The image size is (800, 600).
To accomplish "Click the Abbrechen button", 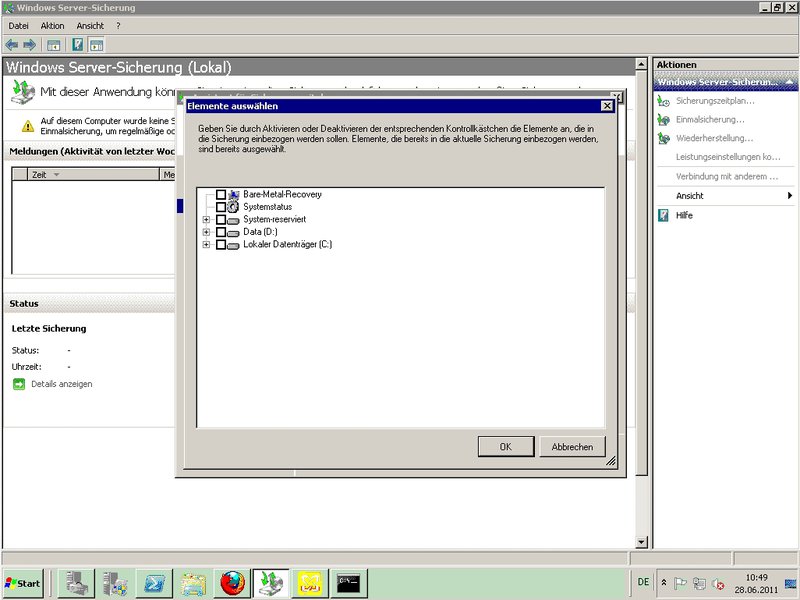I will pos(572,446).
